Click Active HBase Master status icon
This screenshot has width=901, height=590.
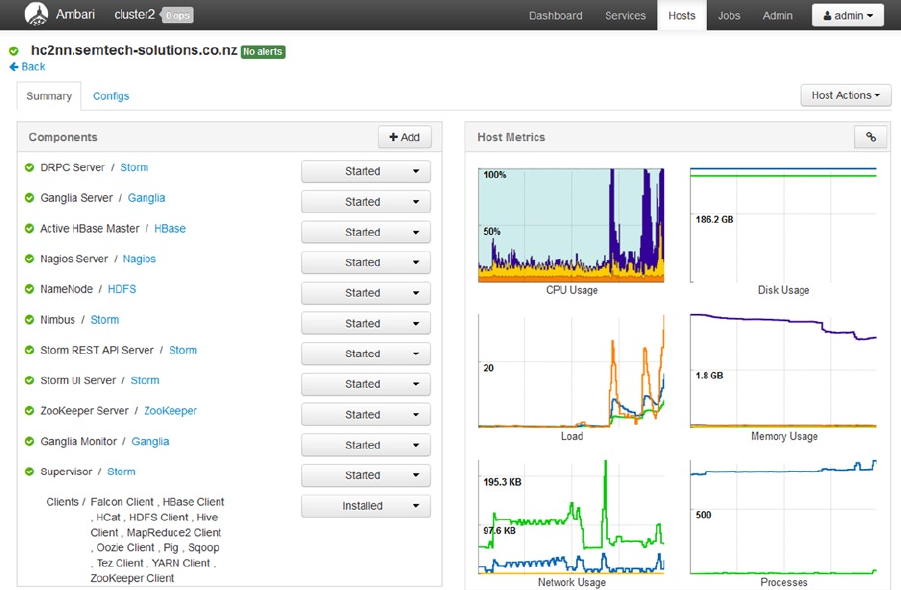click(29, 228)
